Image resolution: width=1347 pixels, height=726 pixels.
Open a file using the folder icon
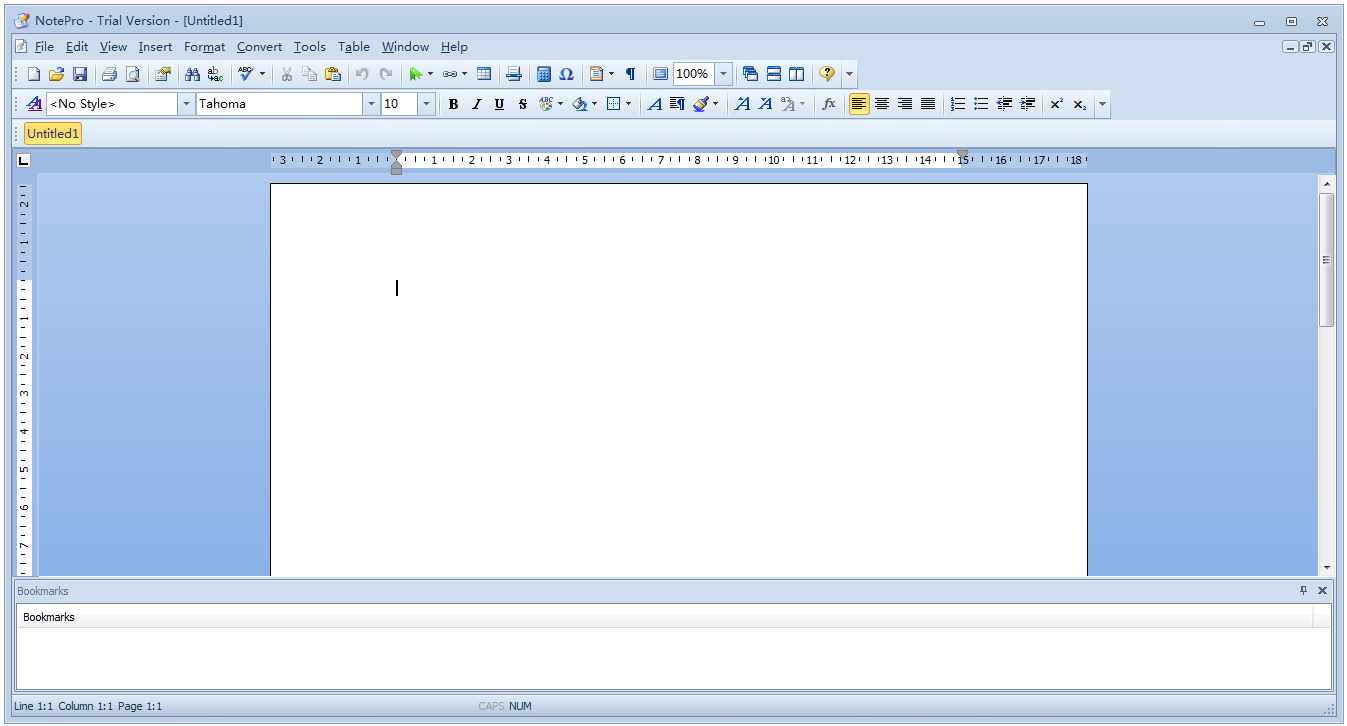(x=57, y=74)
